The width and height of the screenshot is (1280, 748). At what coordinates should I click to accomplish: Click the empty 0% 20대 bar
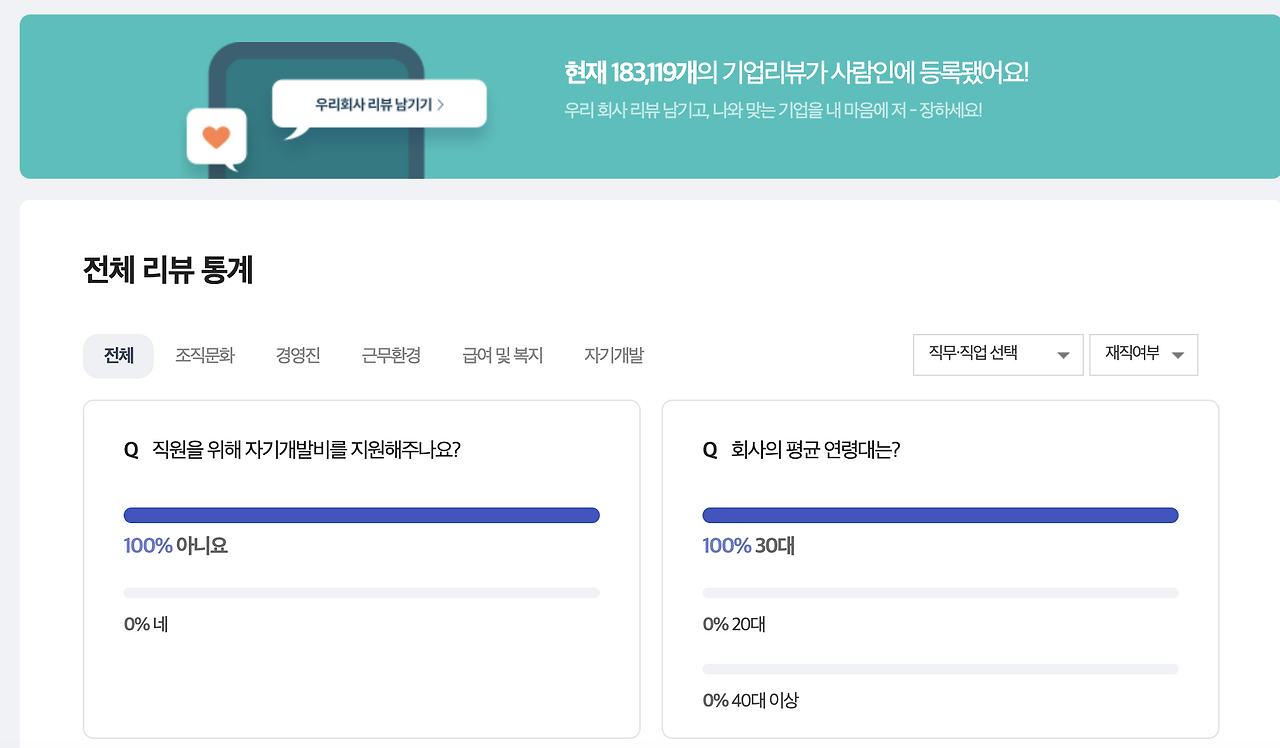point(940,593)
